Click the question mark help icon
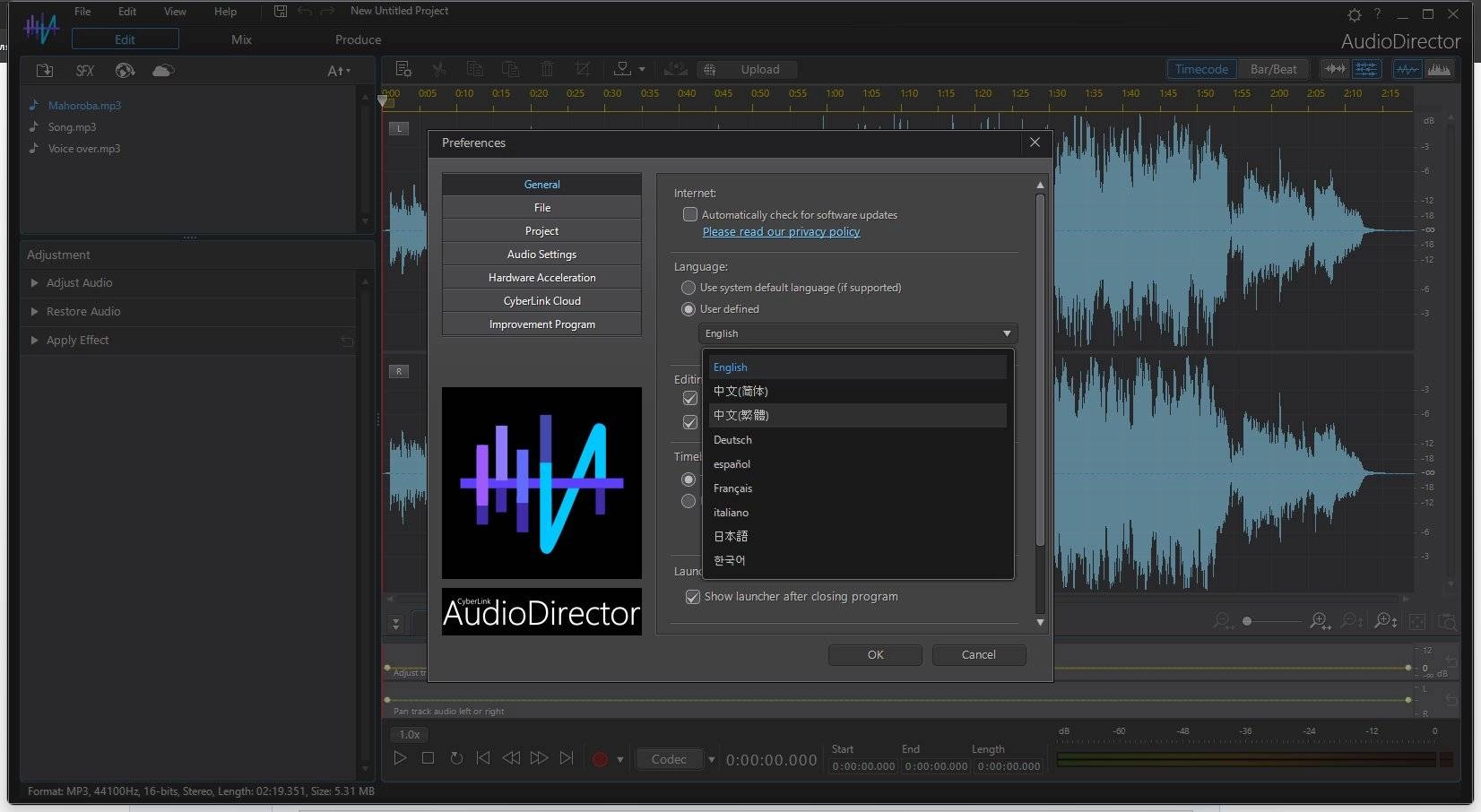This screenshot has height=812, width=1481. [x=1378, y=13]
